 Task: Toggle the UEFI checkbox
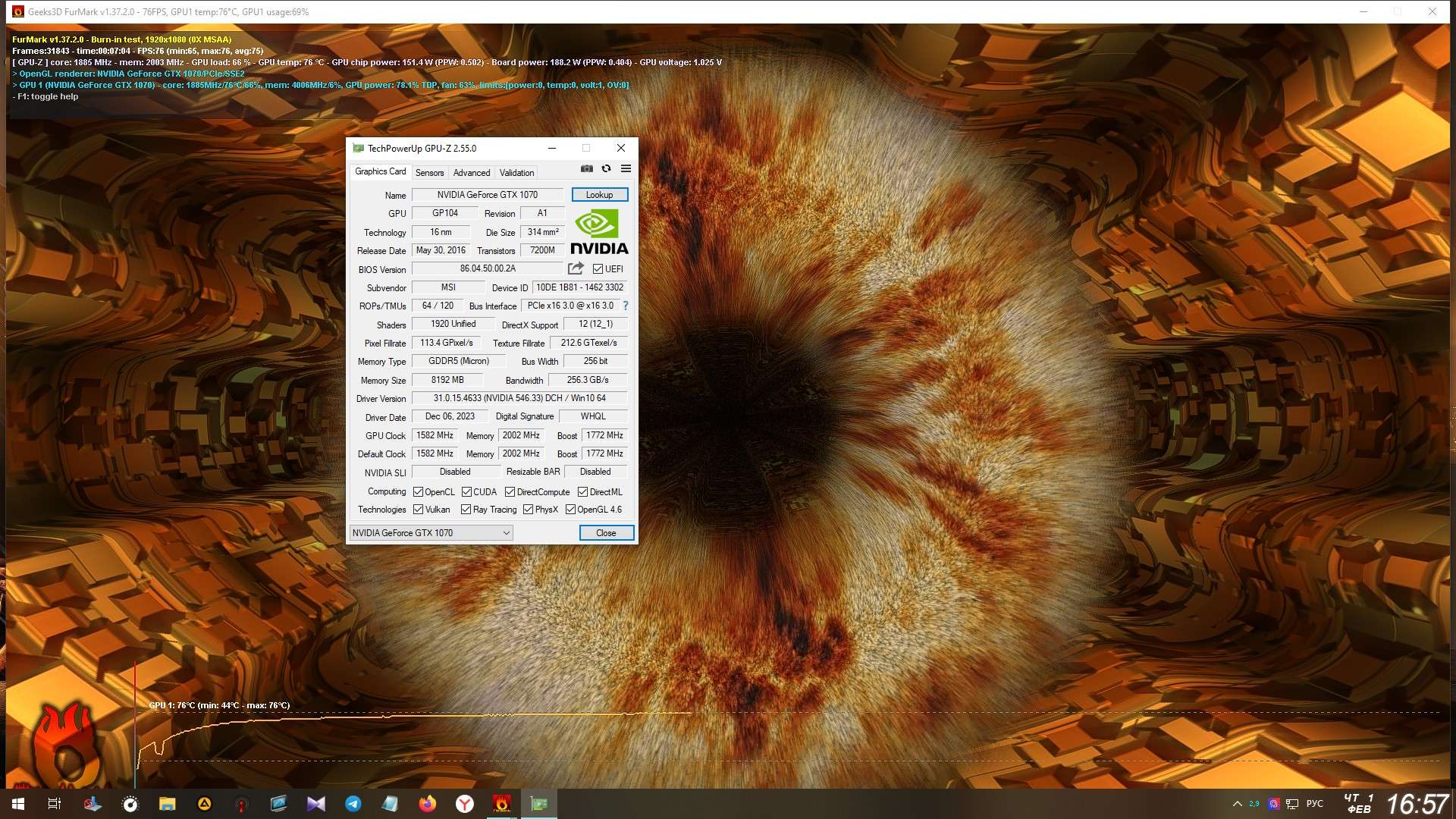pyautogui.click(x=598, y=269)
